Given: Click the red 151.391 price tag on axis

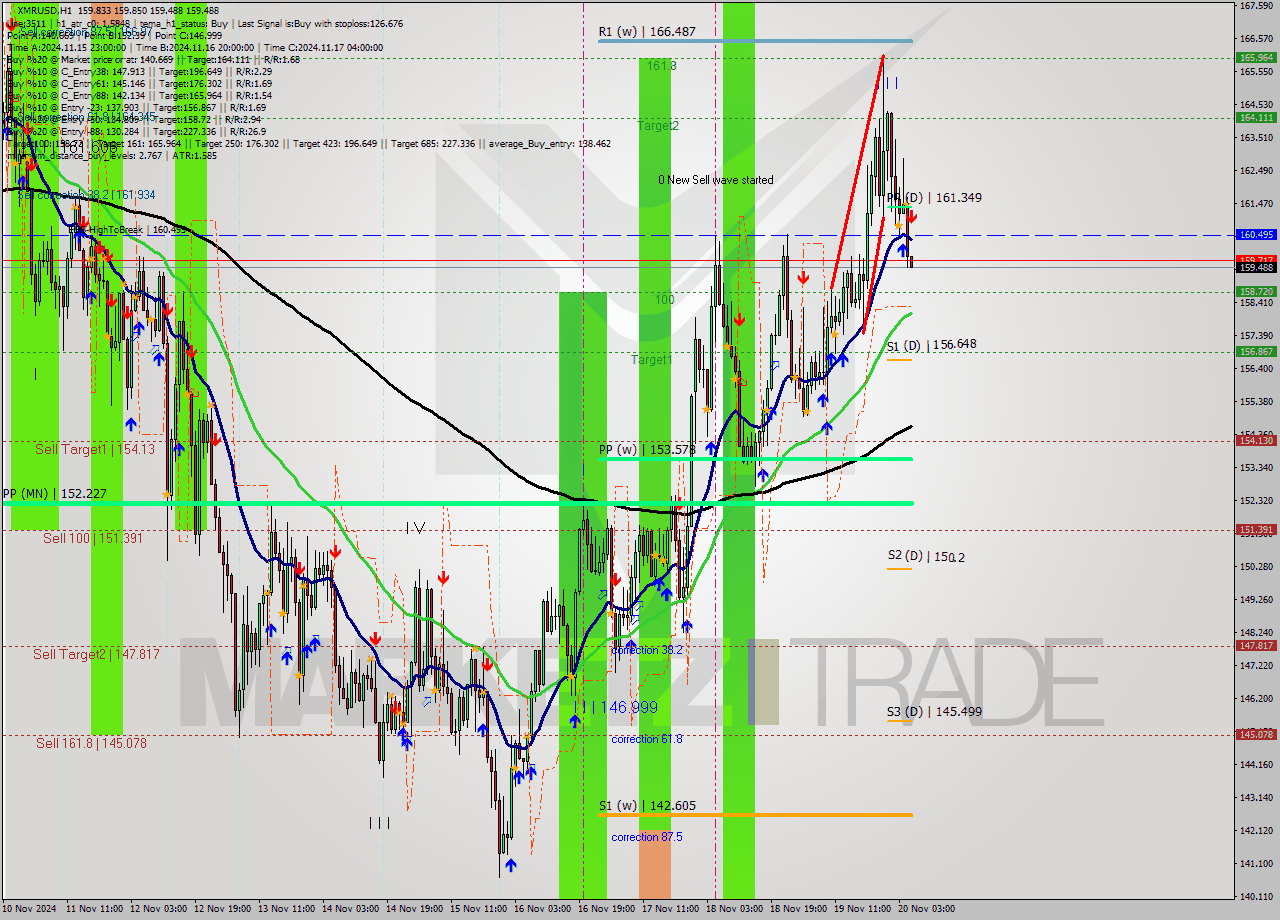Looking at the screenshot, I should [x=1256, y=529].
